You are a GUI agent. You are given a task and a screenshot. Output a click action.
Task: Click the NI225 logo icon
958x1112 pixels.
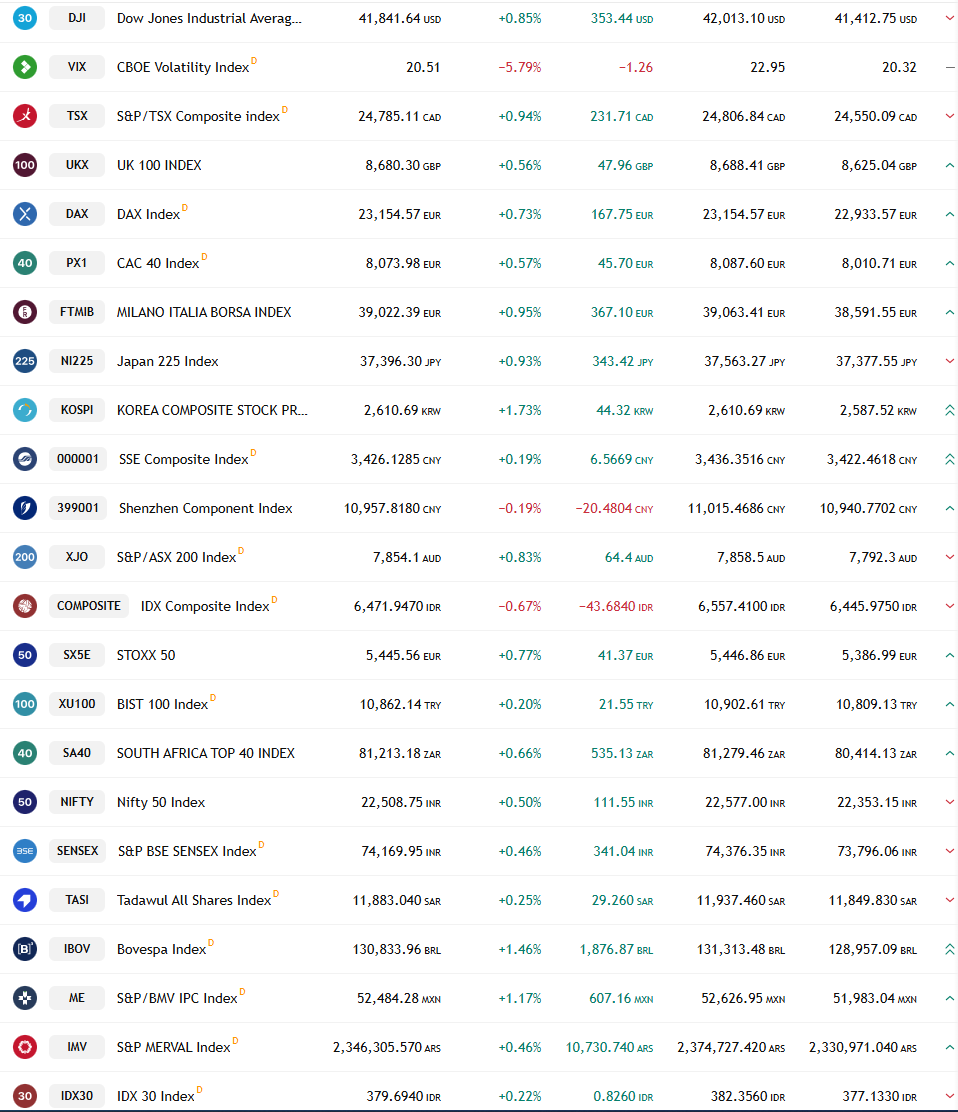25,361
